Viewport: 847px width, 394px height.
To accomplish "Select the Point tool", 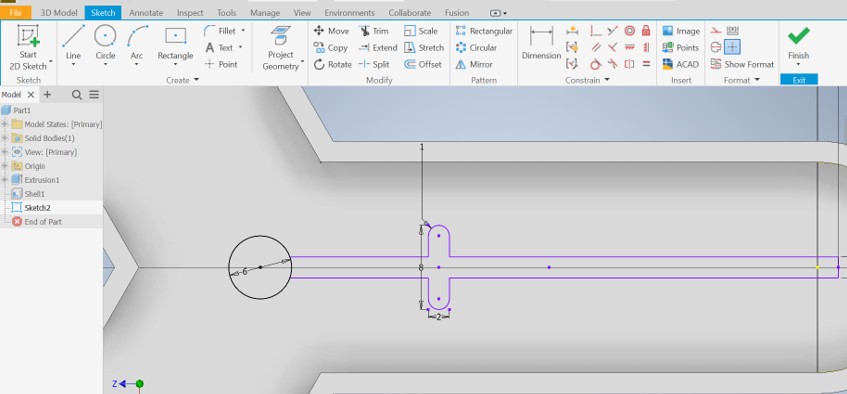I will (221, 64).
